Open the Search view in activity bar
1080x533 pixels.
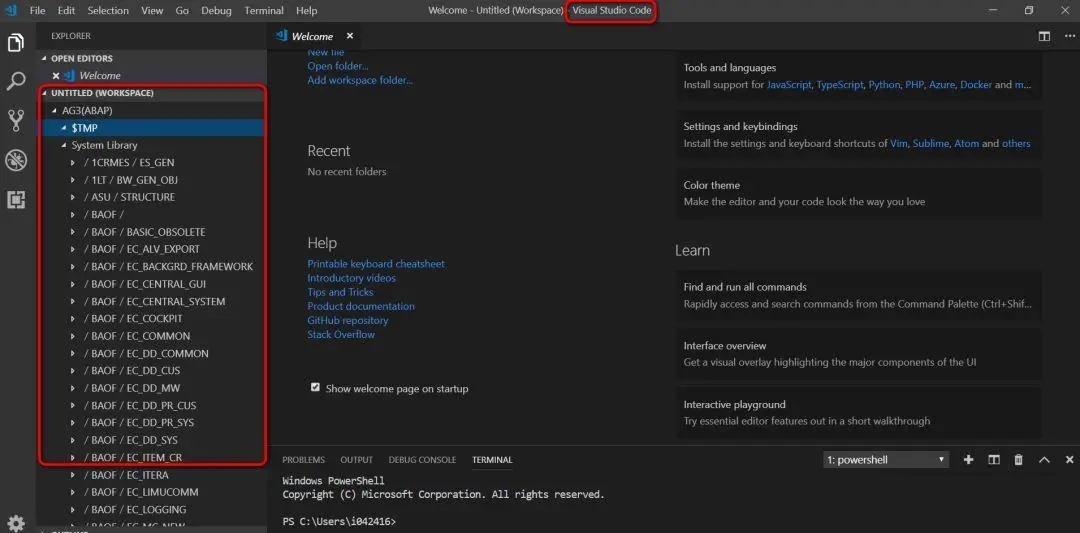16,81
